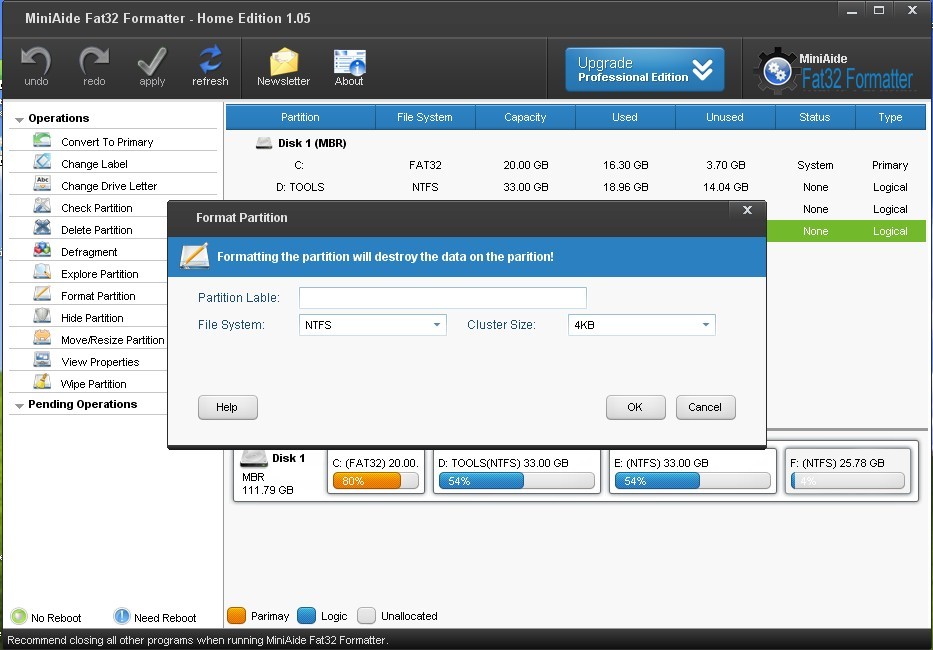Screen dimensions: 933x650
Task: Click the redo toolbar icon
Action: tap(94, 61)
